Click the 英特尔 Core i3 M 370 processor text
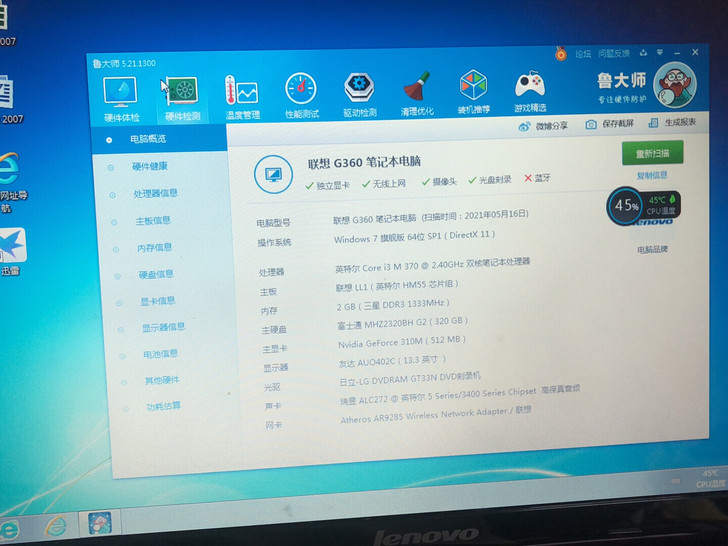The width and height of the screenshot is (728, 546). [433, 265]
